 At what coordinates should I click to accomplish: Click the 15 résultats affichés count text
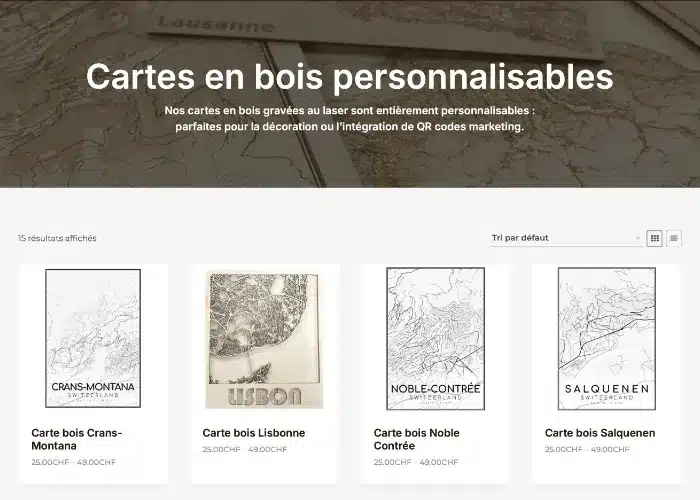pos(57,238)
